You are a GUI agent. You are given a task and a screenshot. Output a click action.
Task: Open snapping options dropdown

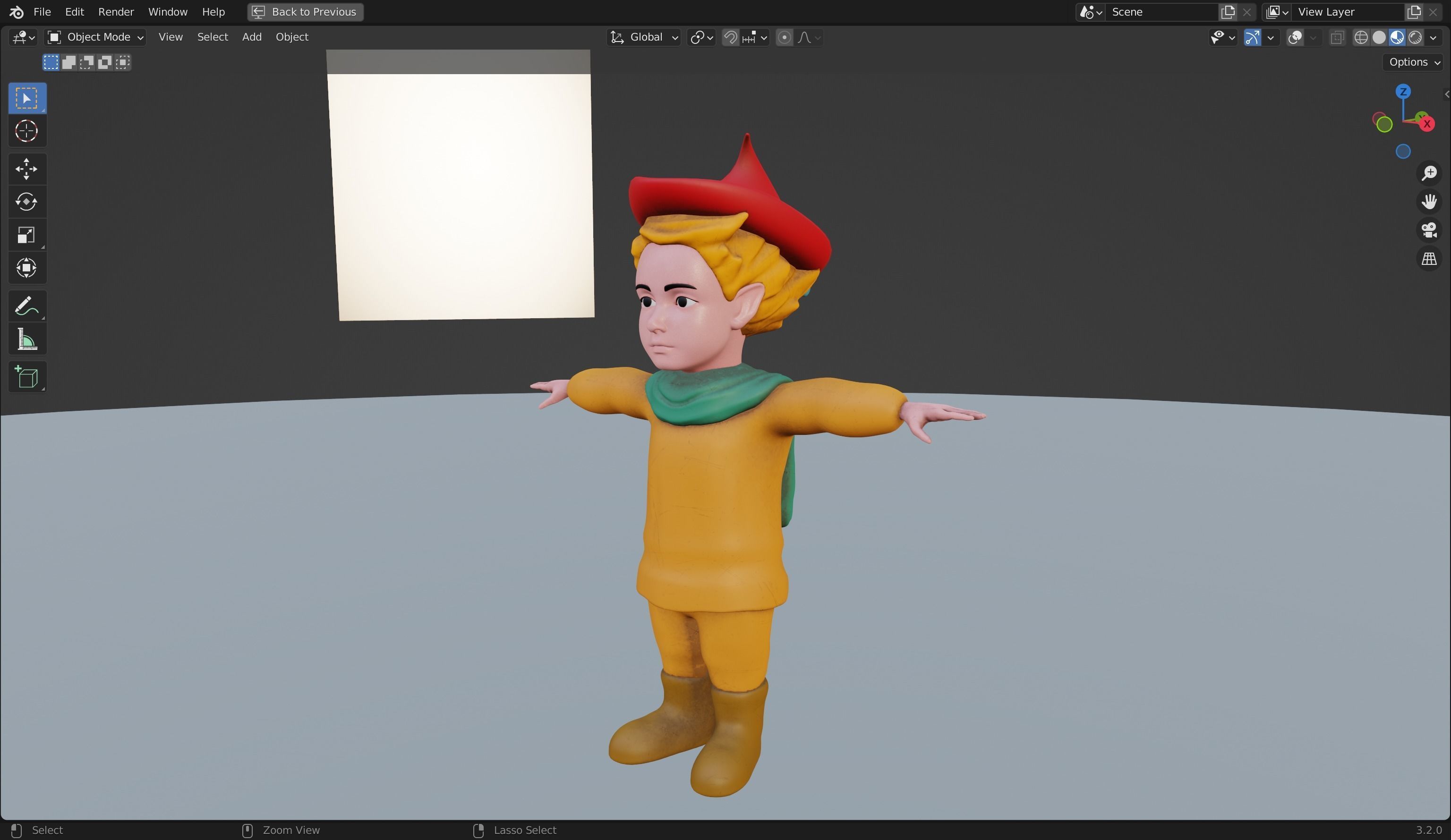(755, 37)
